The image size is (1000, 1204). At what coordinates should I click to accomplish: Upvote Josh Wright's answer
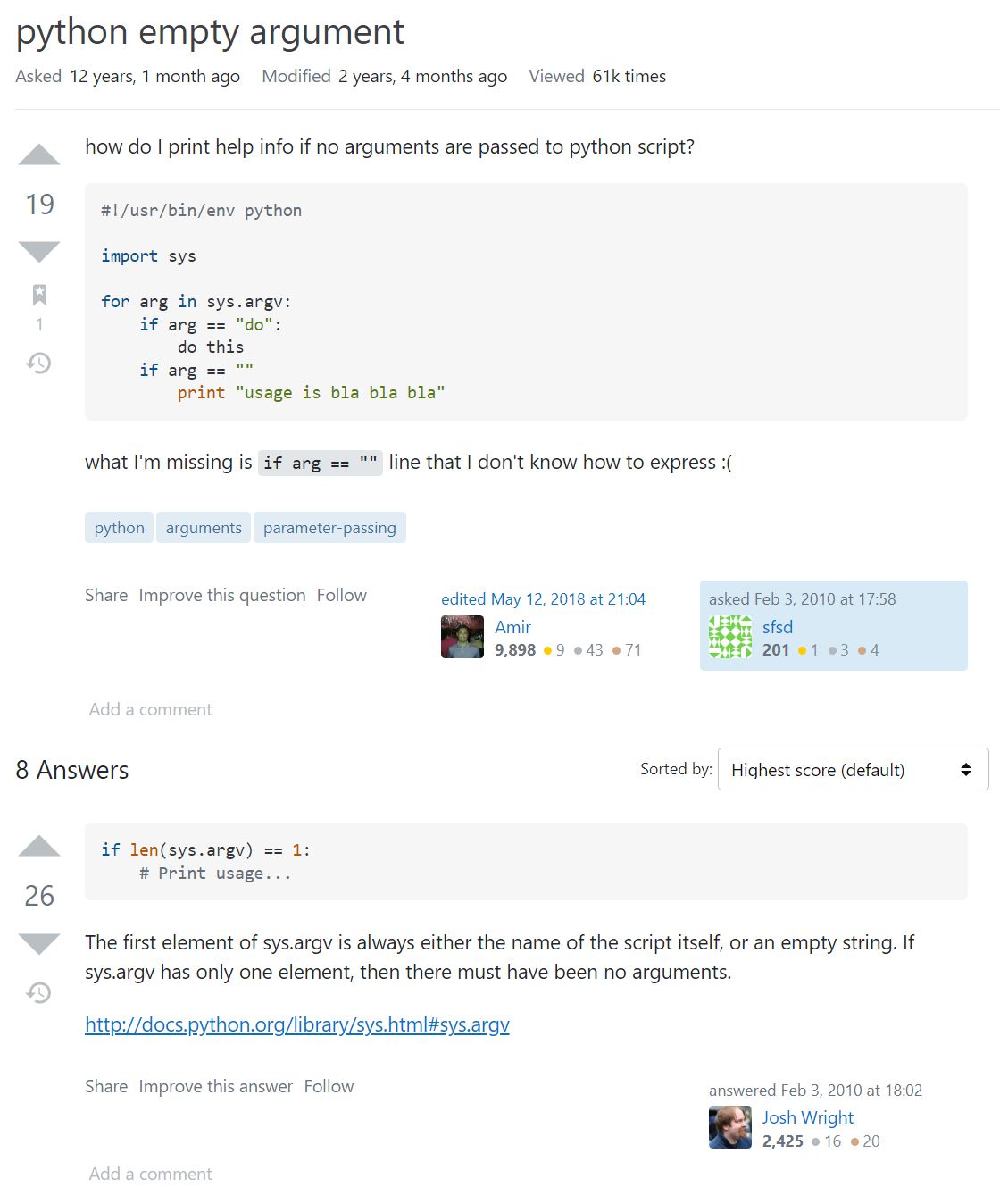[x=39, y=847]
